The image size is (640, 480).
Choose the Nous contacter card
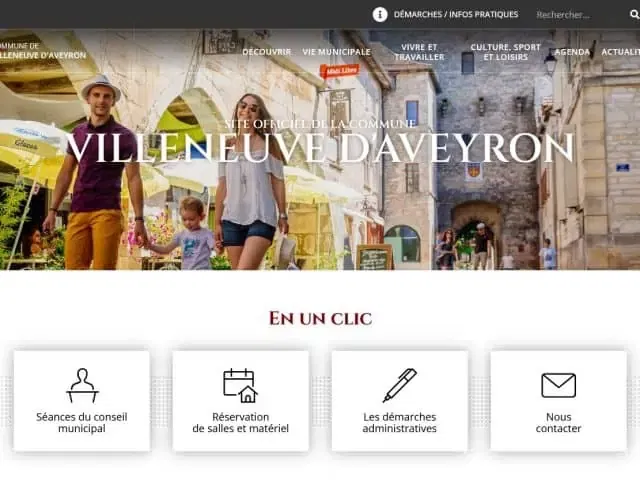tap(558, 401)
